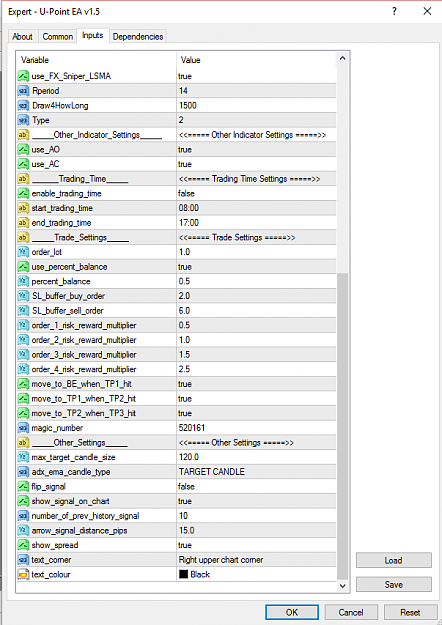Click the double icon beside percent_balance
This screenshot has width=442, height=625.
click(x=24, y=281)
